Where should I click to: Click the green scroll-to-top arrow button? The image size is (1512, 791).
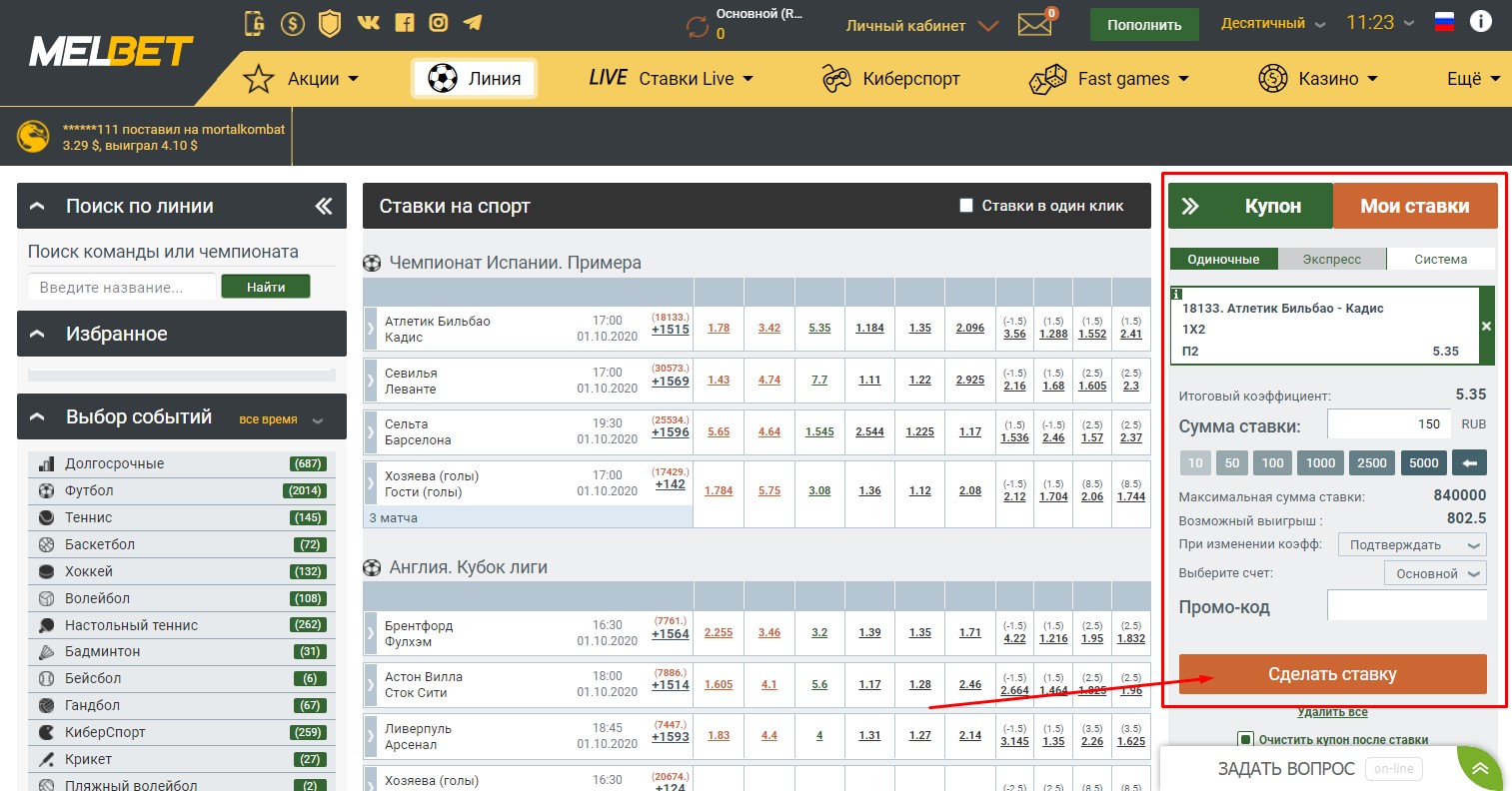click(x=1480, y=768)
